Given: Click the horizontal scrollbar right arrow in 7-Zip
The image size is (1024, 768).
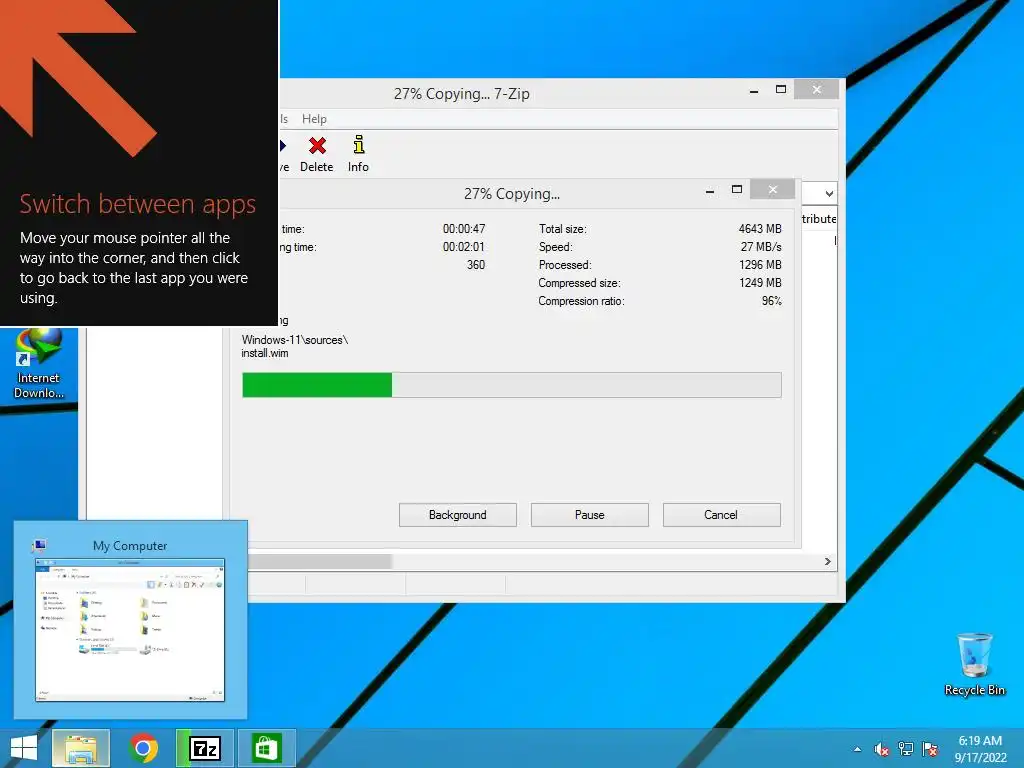Looking at the screenshot, I should tap(827, 562).
